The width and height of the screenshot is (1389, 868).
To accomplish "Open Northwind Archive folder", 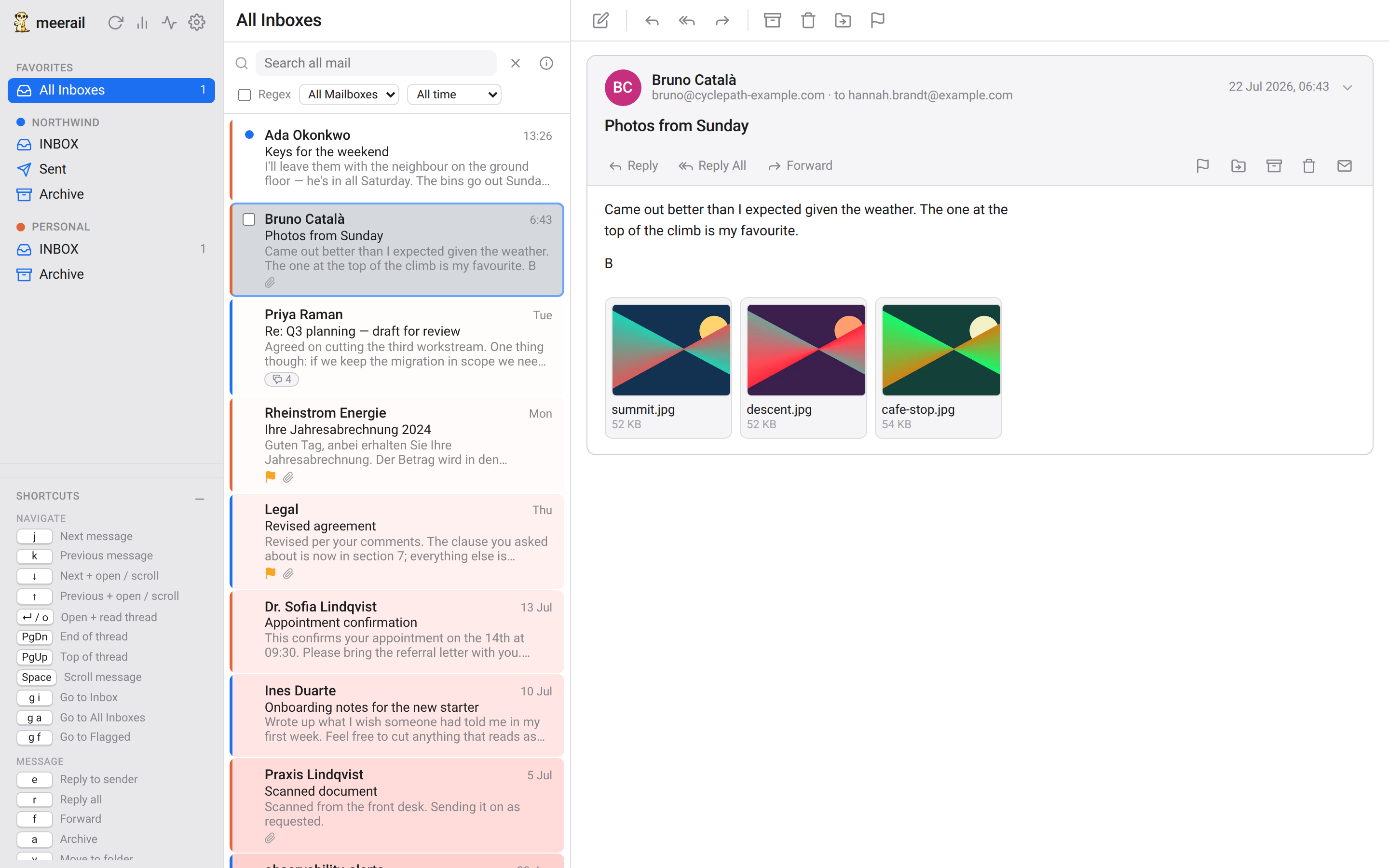I will [111, 195].
